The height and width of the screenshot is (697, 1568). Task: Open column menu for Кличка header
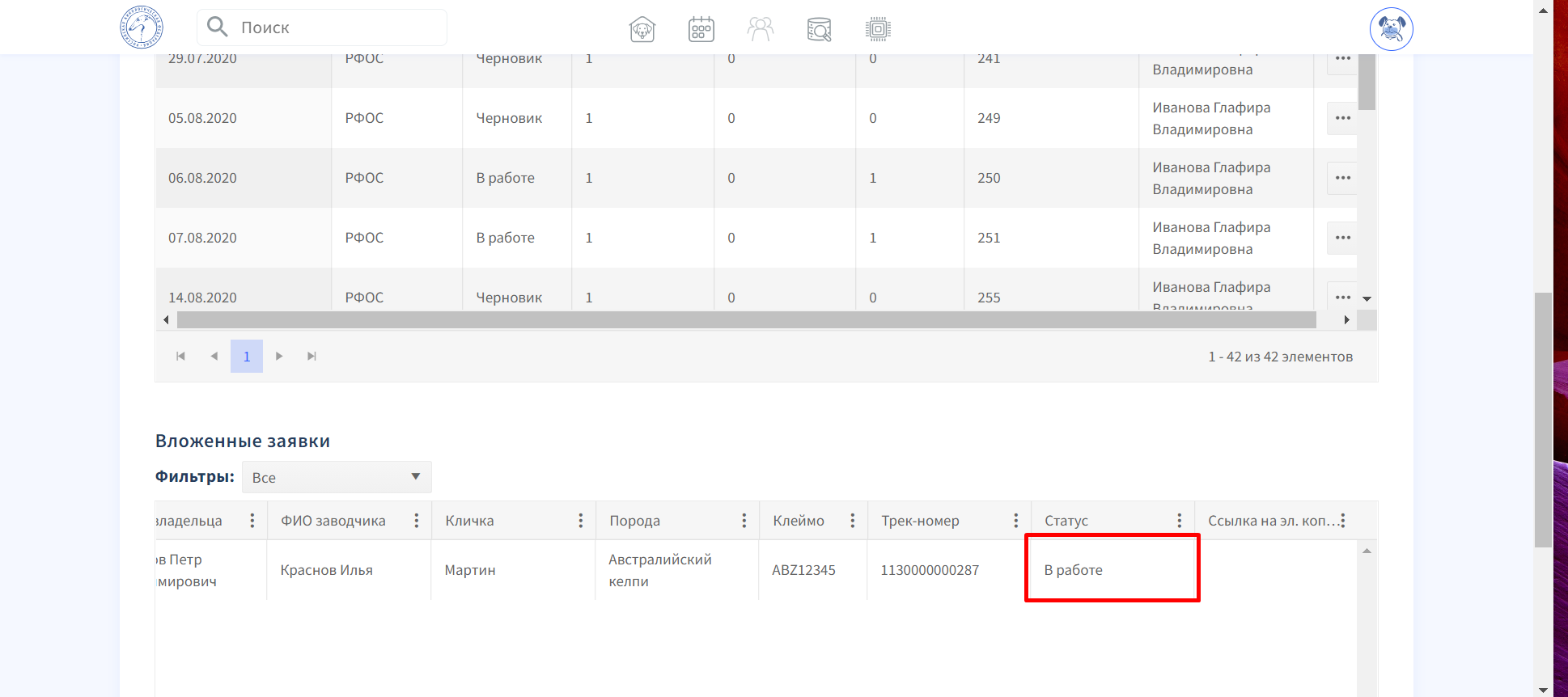[x=580, y=521]
